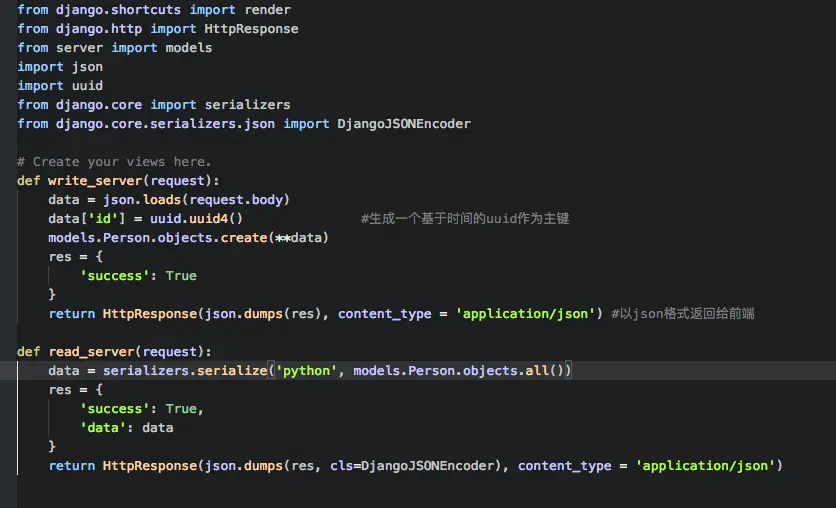Screen dimensions: 836x508
Task: Click 'True' in write_server's success entry
Action: (x=181, y=276)
